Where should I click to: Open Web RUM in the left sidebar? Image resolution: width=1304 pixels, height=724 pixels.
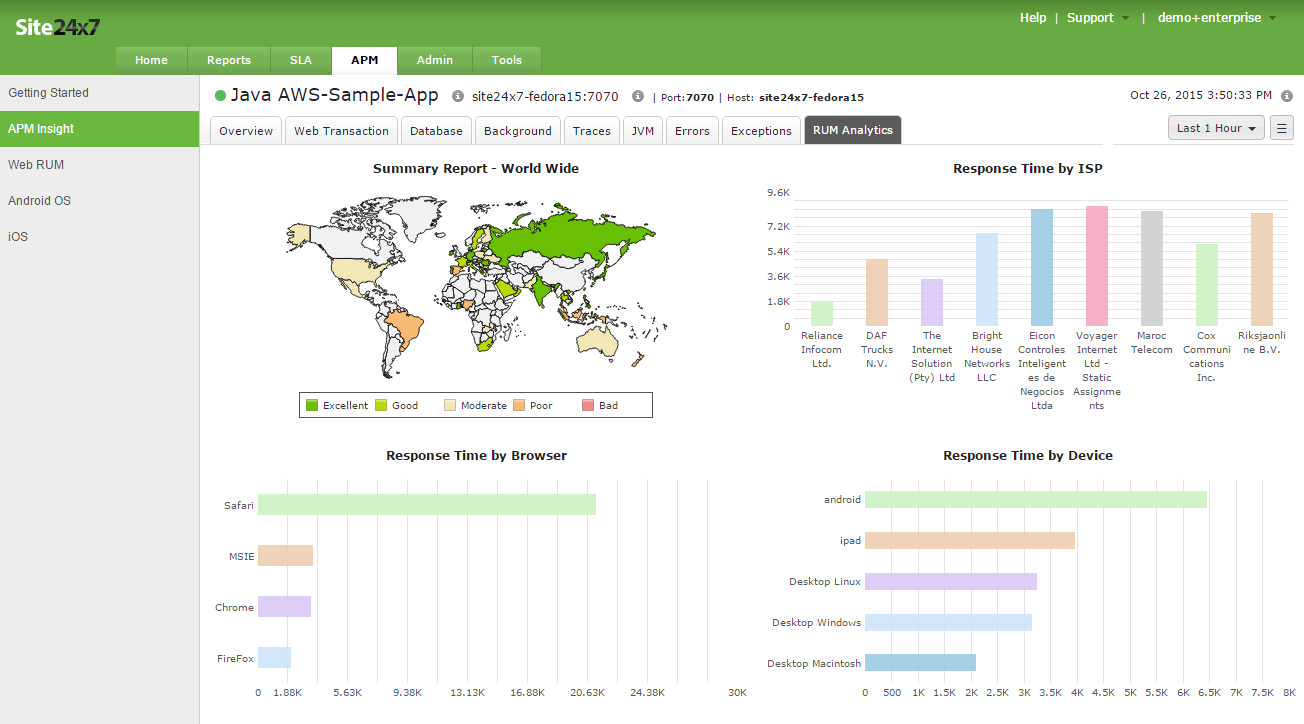coord(36,165)
